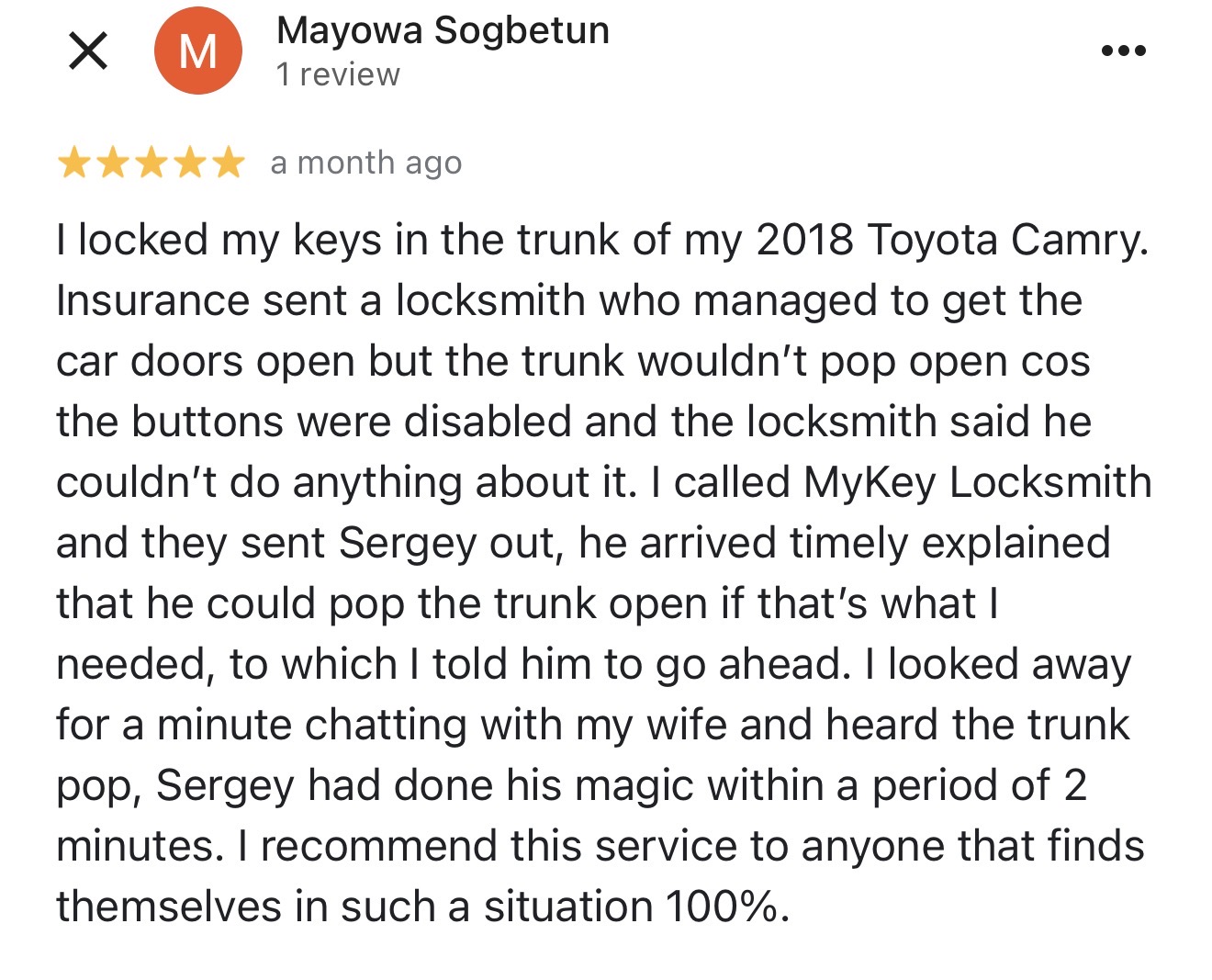Viewport: 1212px width, 980px height.
Task: Click the '100%' at the end of the review
Action: pos(720,905)
